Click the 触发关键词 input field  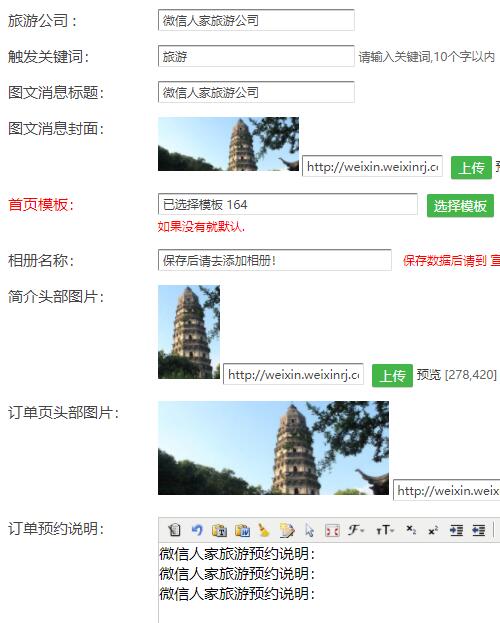click(x=256, y=56)
